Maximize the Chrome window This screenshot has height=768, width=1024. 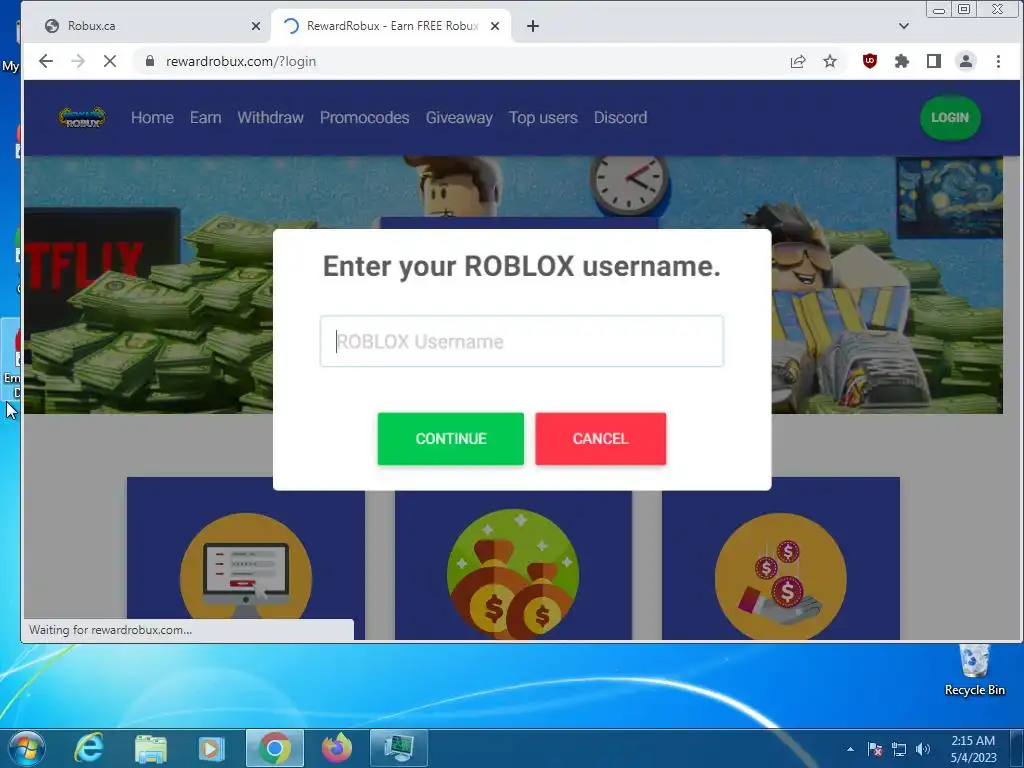point(963,9)
